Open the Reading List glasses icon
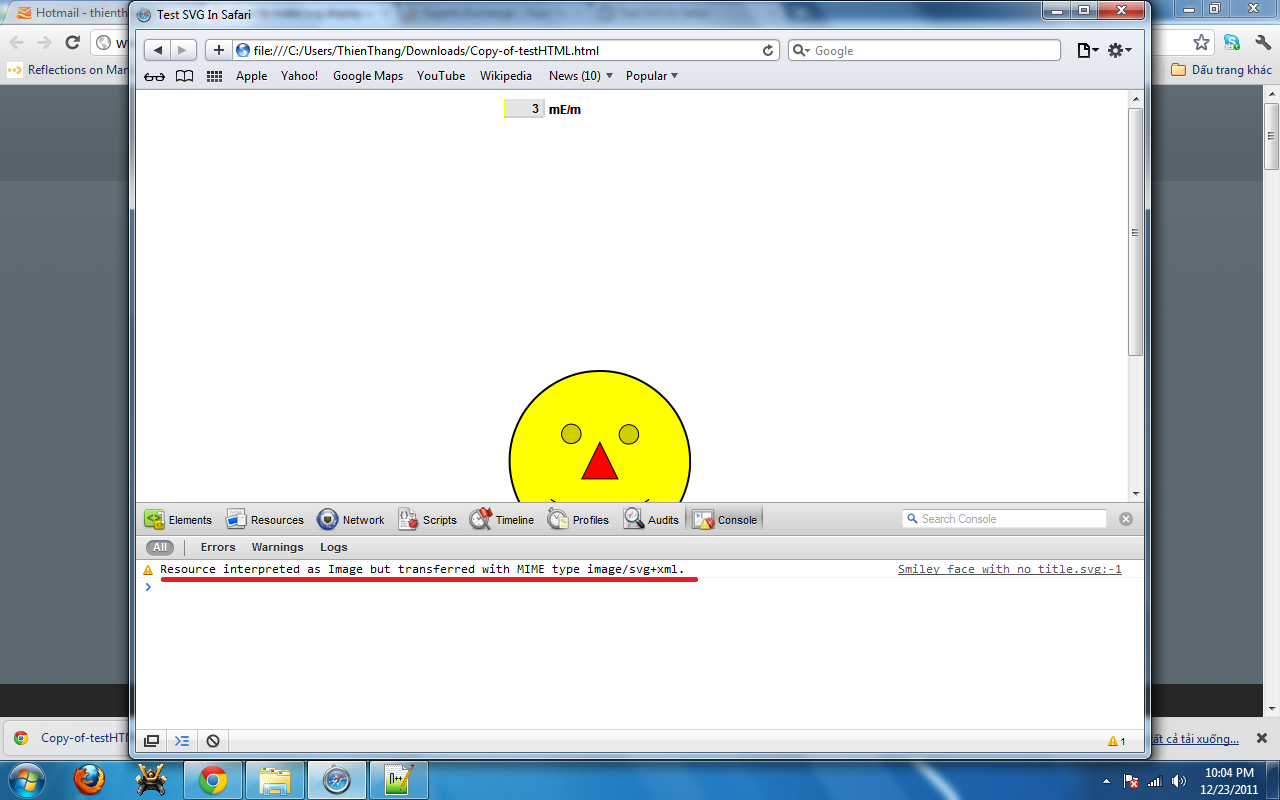 point(155,76)
